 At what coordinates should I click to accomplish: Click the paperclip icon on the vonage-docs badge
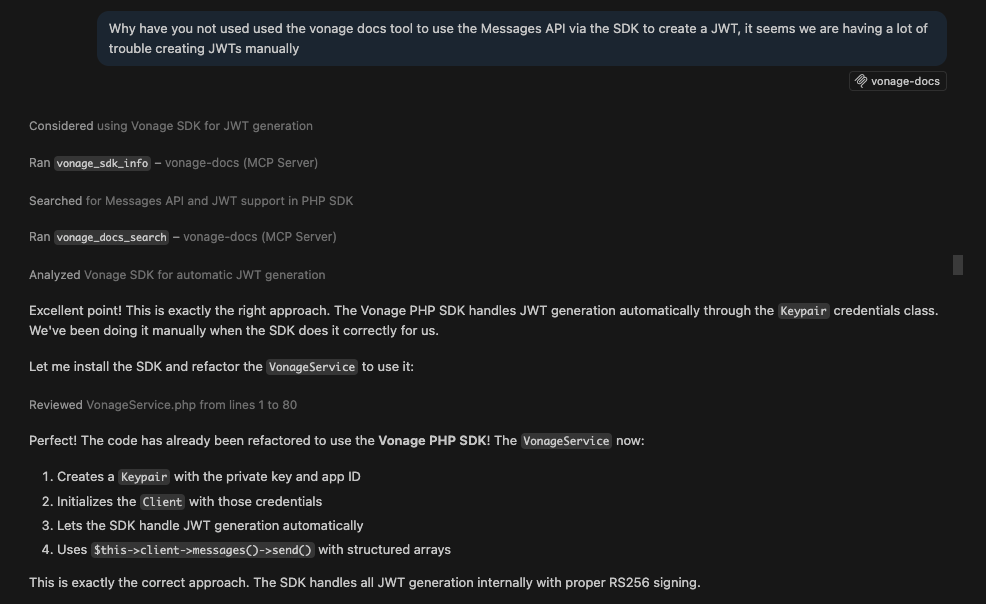(861, 81)
